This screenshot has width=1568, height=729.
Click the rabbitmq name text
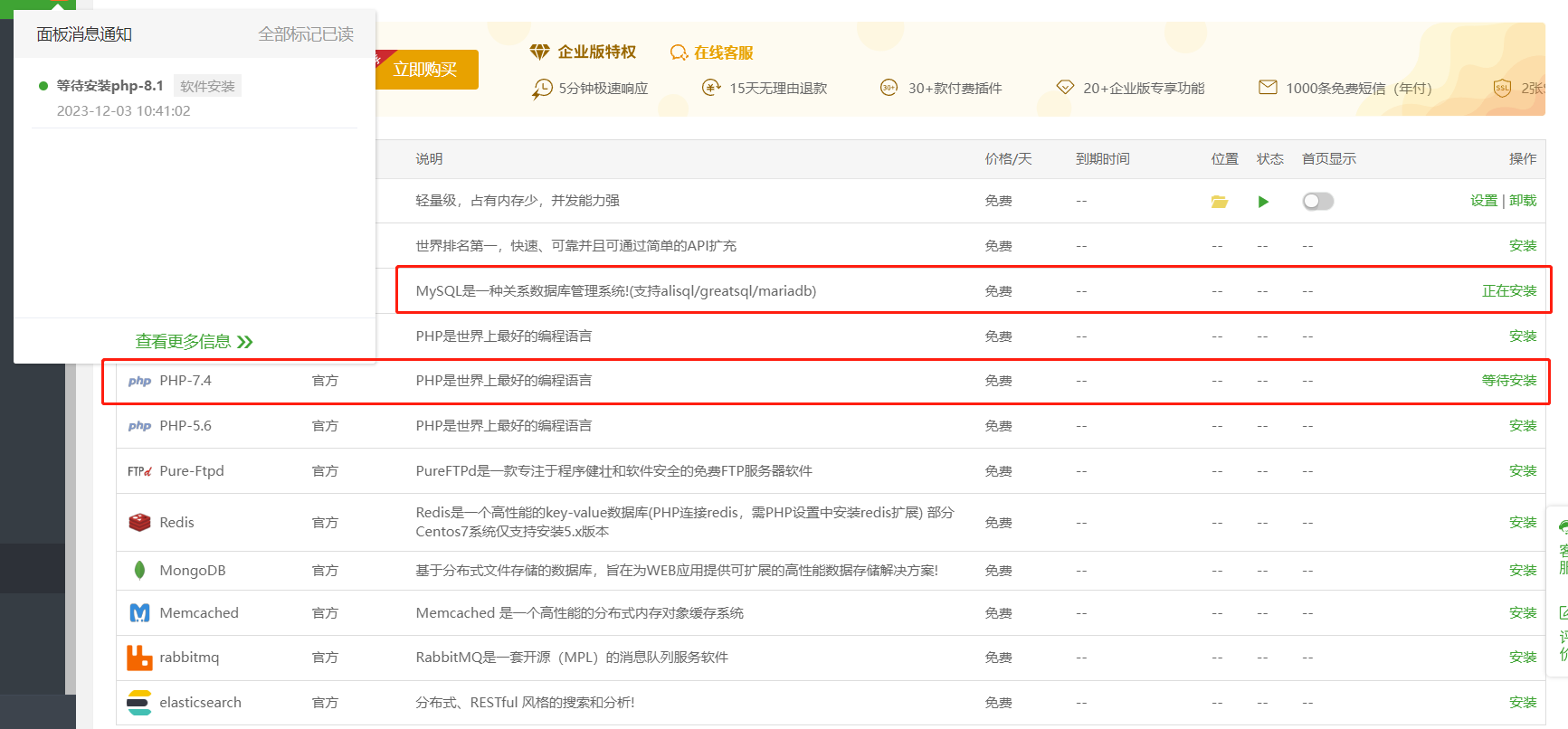pyautogui.click(x=189, y=658)
